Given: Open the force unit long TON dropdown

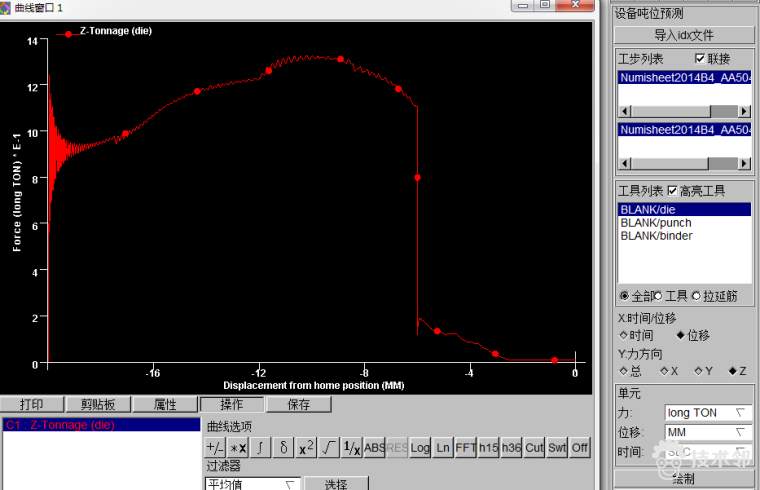Looking at the screenshot, I should pyautogui.click(x=708, y=413).
